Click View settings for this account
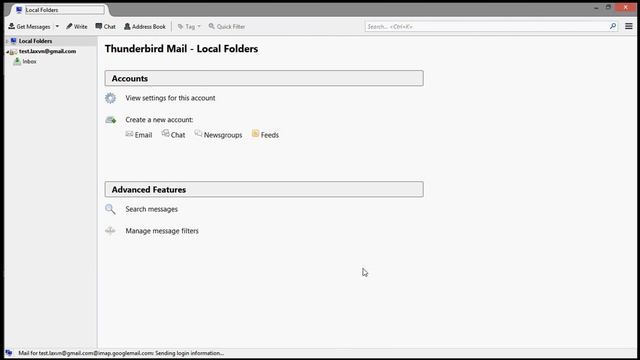This screenshot has width=640, height=360. click(170, 98)
